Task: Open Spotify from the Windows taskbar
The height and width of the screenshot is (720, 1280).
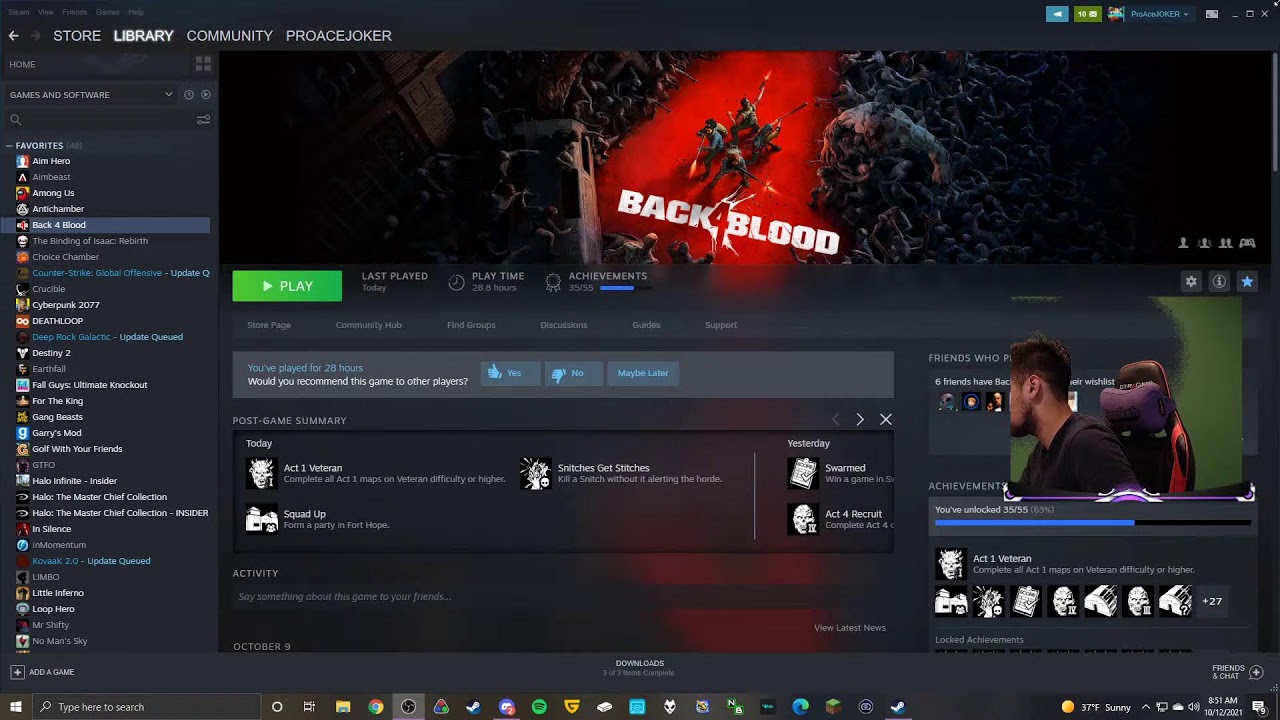Action: 539,707
